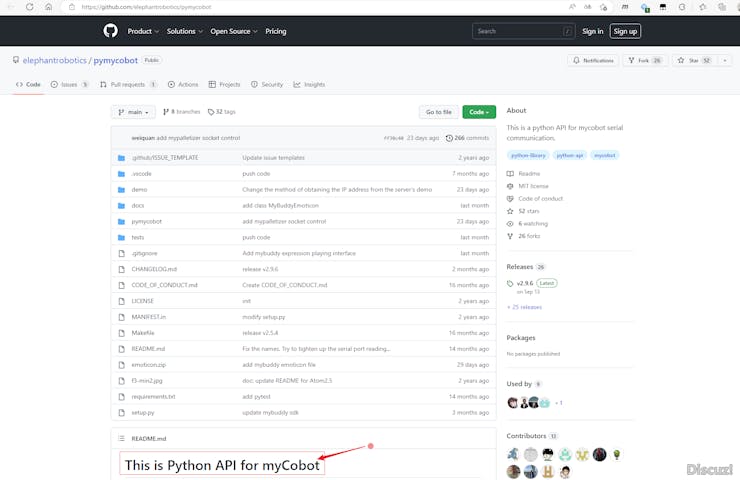Open the .github/ISSUE_TEMPLATE folder

pyautogui.click(x=165, y=158)
